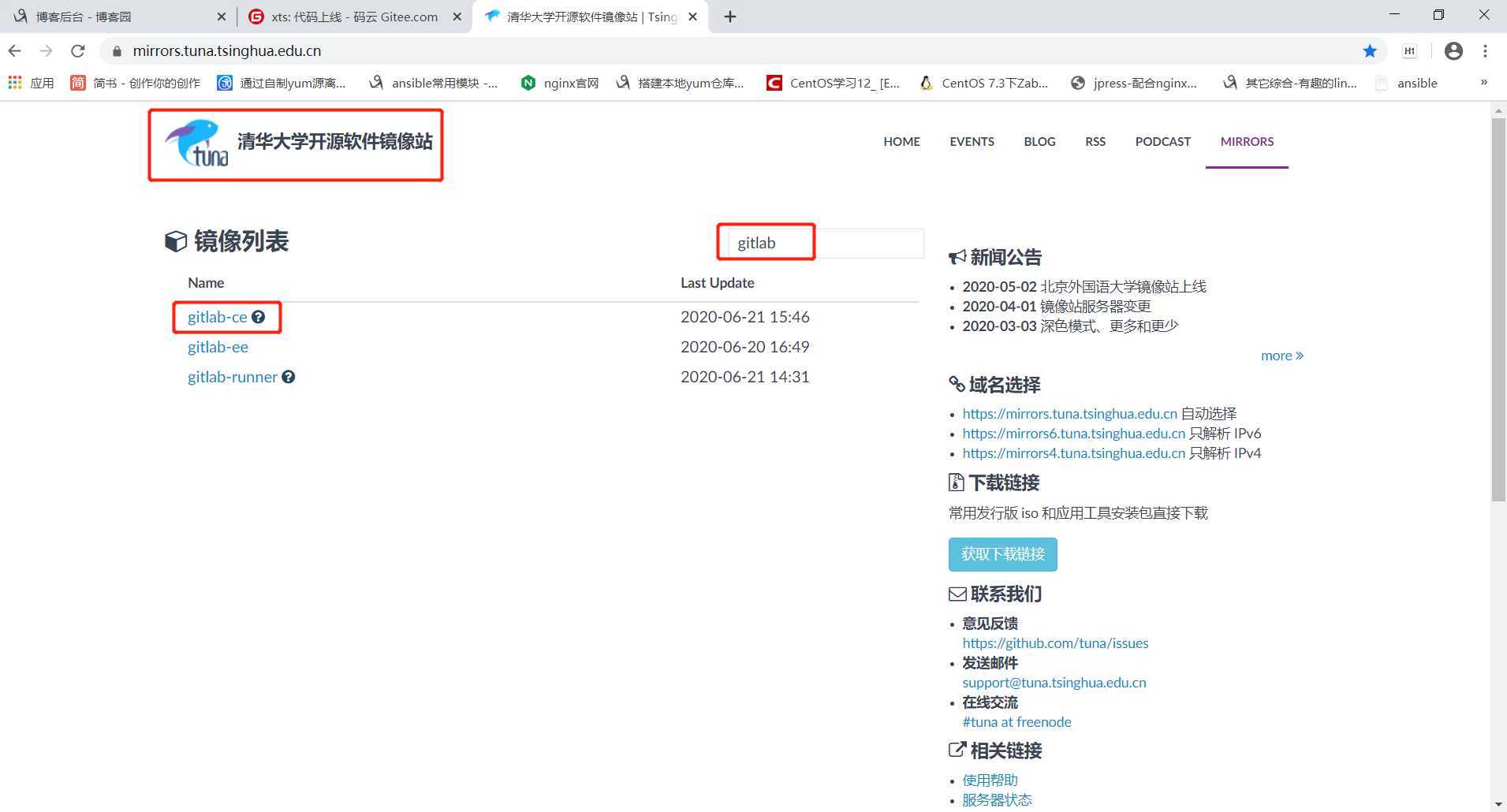Viewport: 1507px width, 812px height.
Task: Click the 获取下载链接 button
Action: pyautogui.click(x=1002, y=554)
